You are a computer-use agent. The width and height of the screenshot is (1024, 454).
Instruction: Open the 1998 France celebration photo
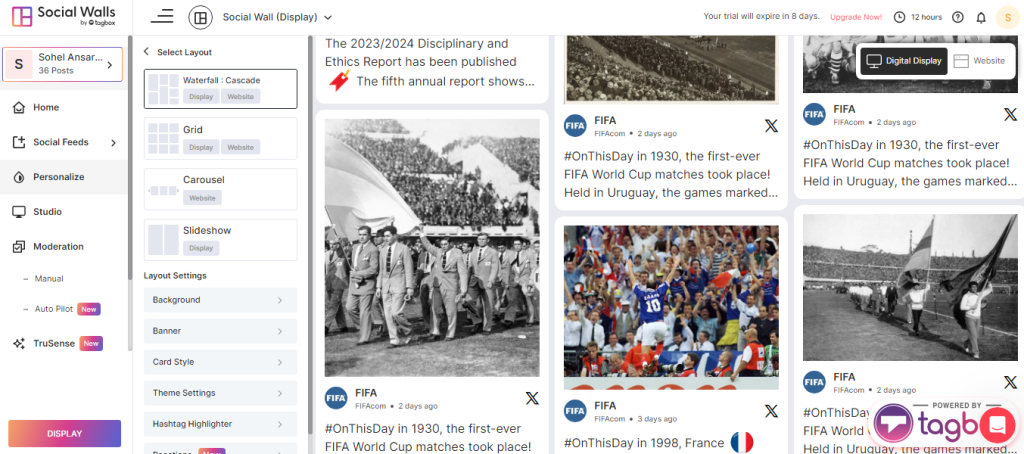point(671,308)
